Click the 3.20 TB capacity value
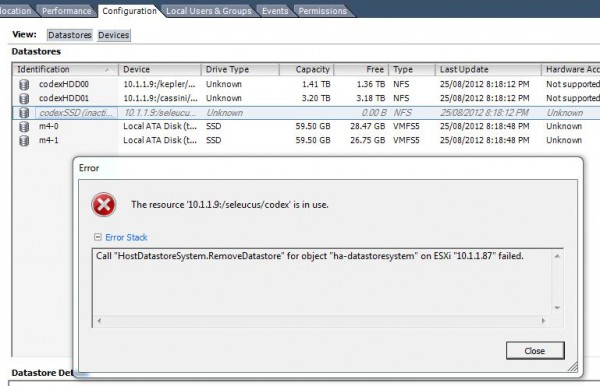The height and width of the screenshot is (386, 600). pyautogui.click(x=316, y=98)
